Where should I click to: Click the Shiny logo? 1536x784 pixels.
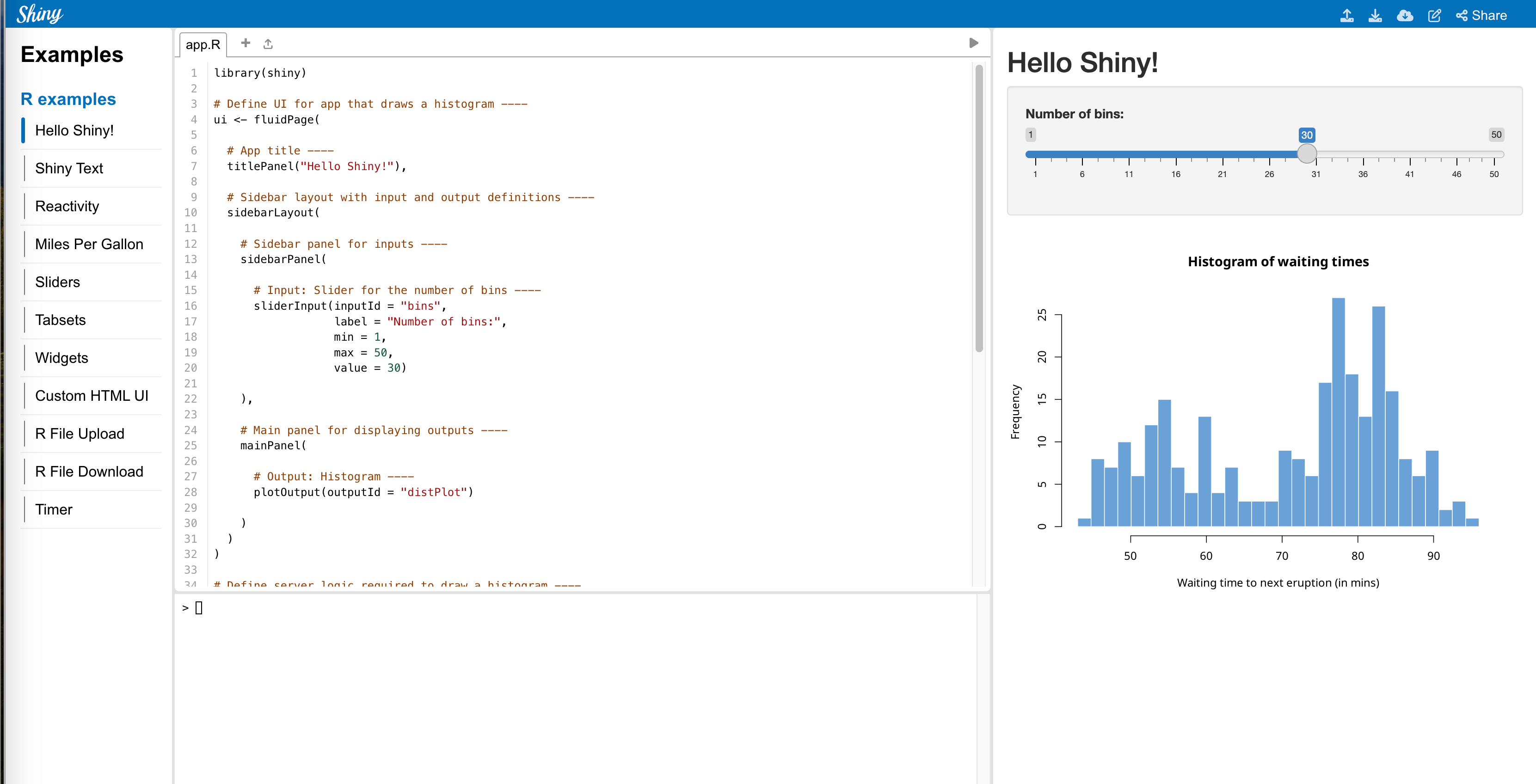point(39,14)
